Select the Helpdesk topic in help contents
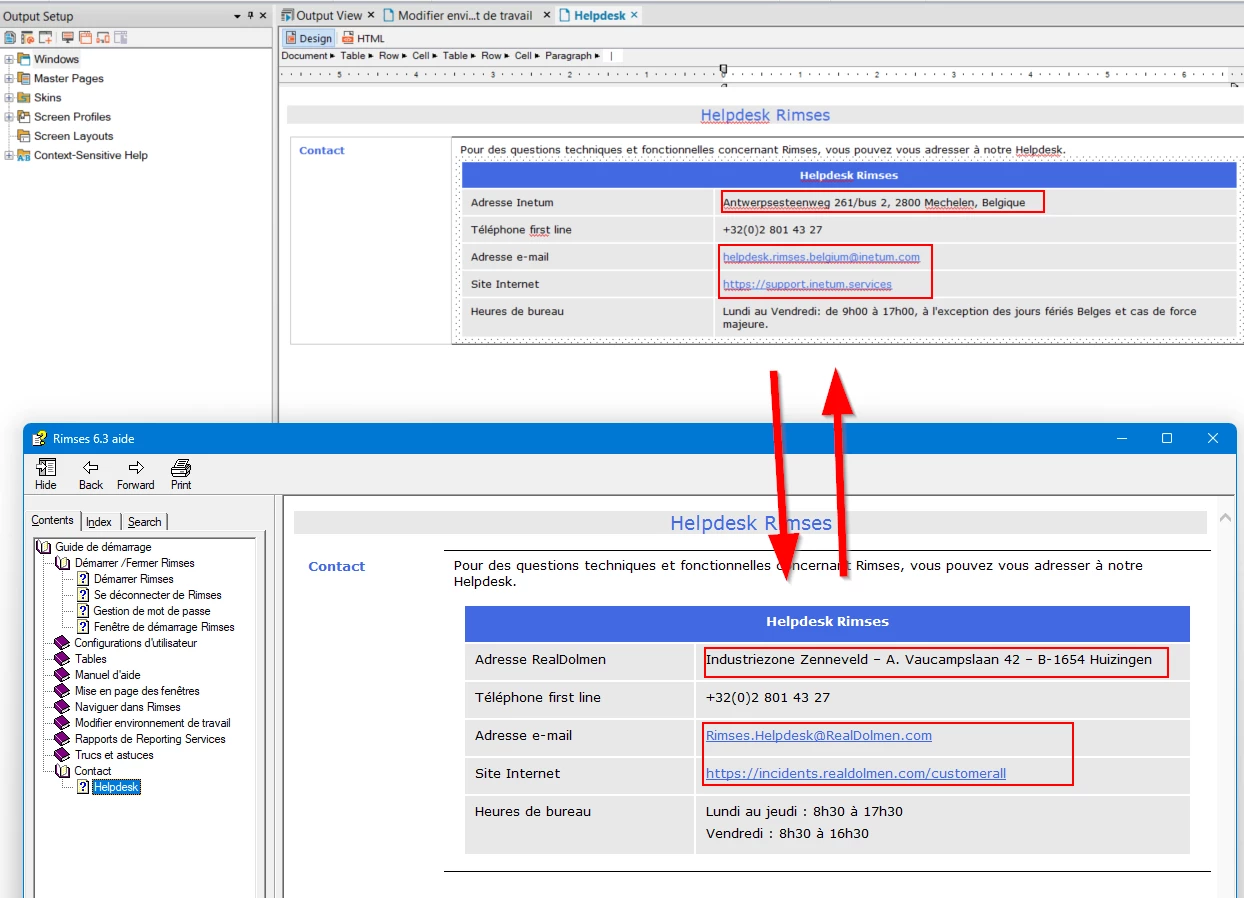The height and width of the screenshot is (898, 1244). tap(116, 787)
